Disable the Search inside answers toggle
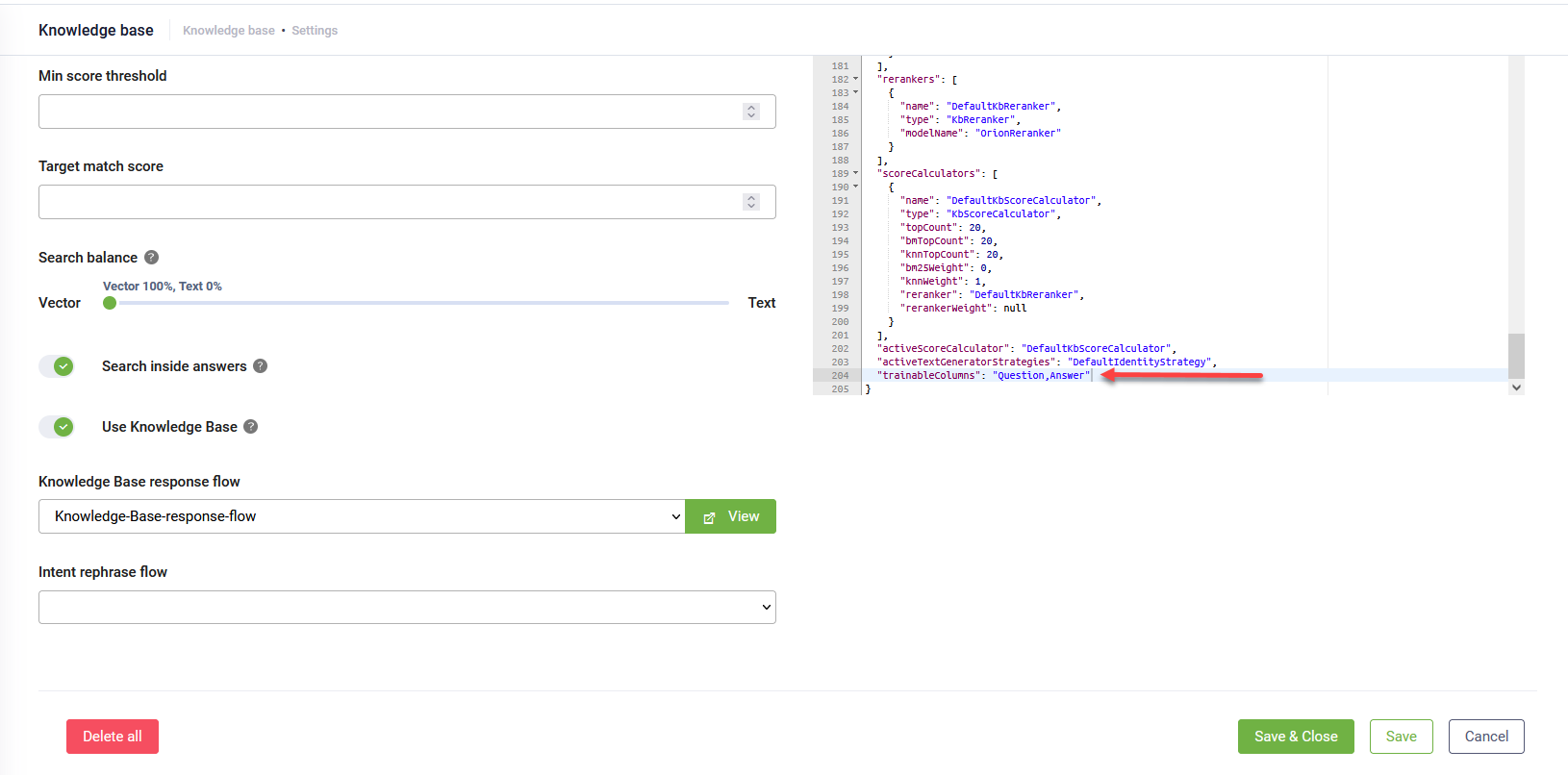Screen dimensions: 1568x775 [x=57, y=366]
